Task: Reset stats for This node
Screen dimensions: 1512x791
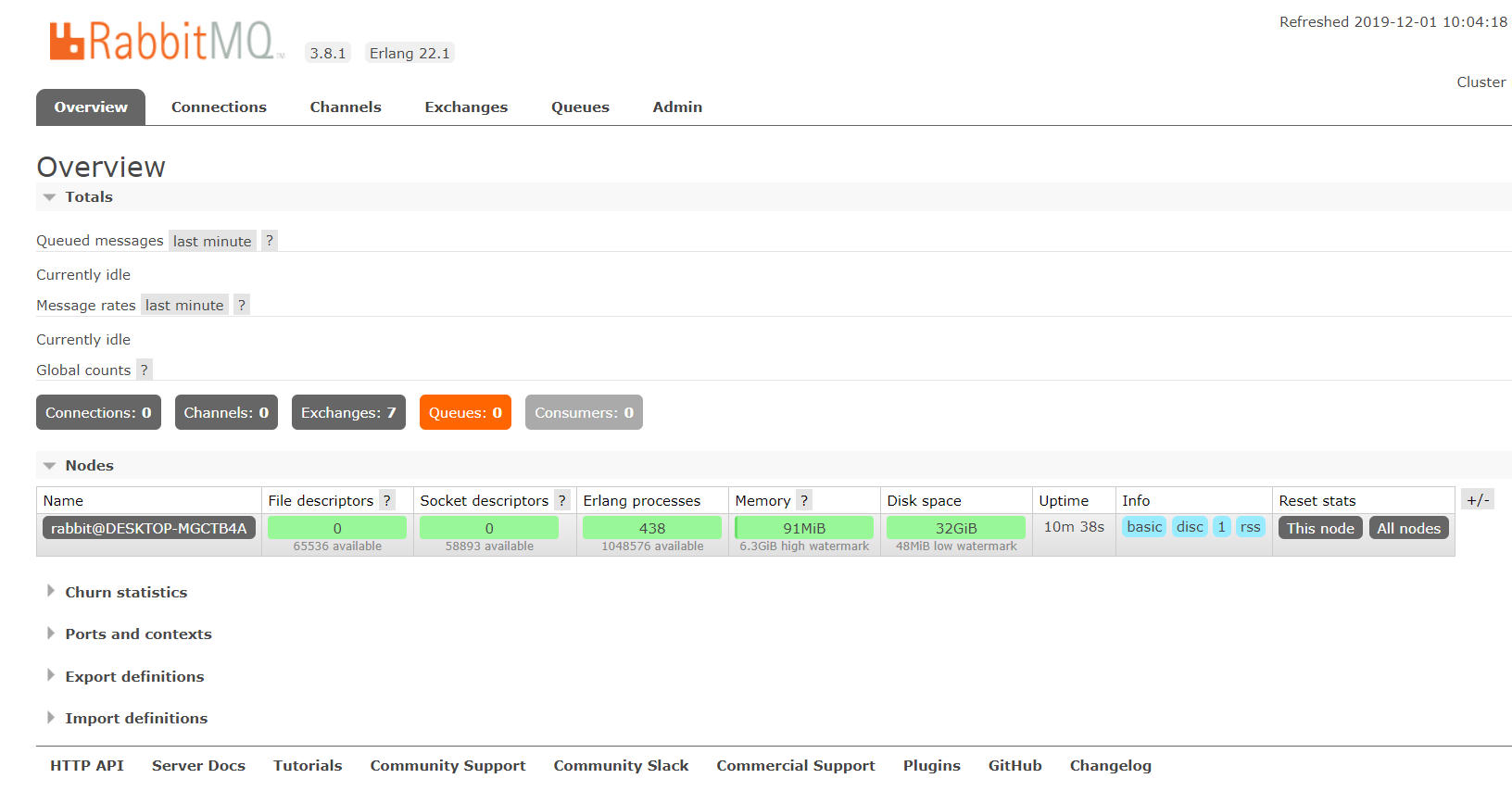Action: click(1320, 528)
